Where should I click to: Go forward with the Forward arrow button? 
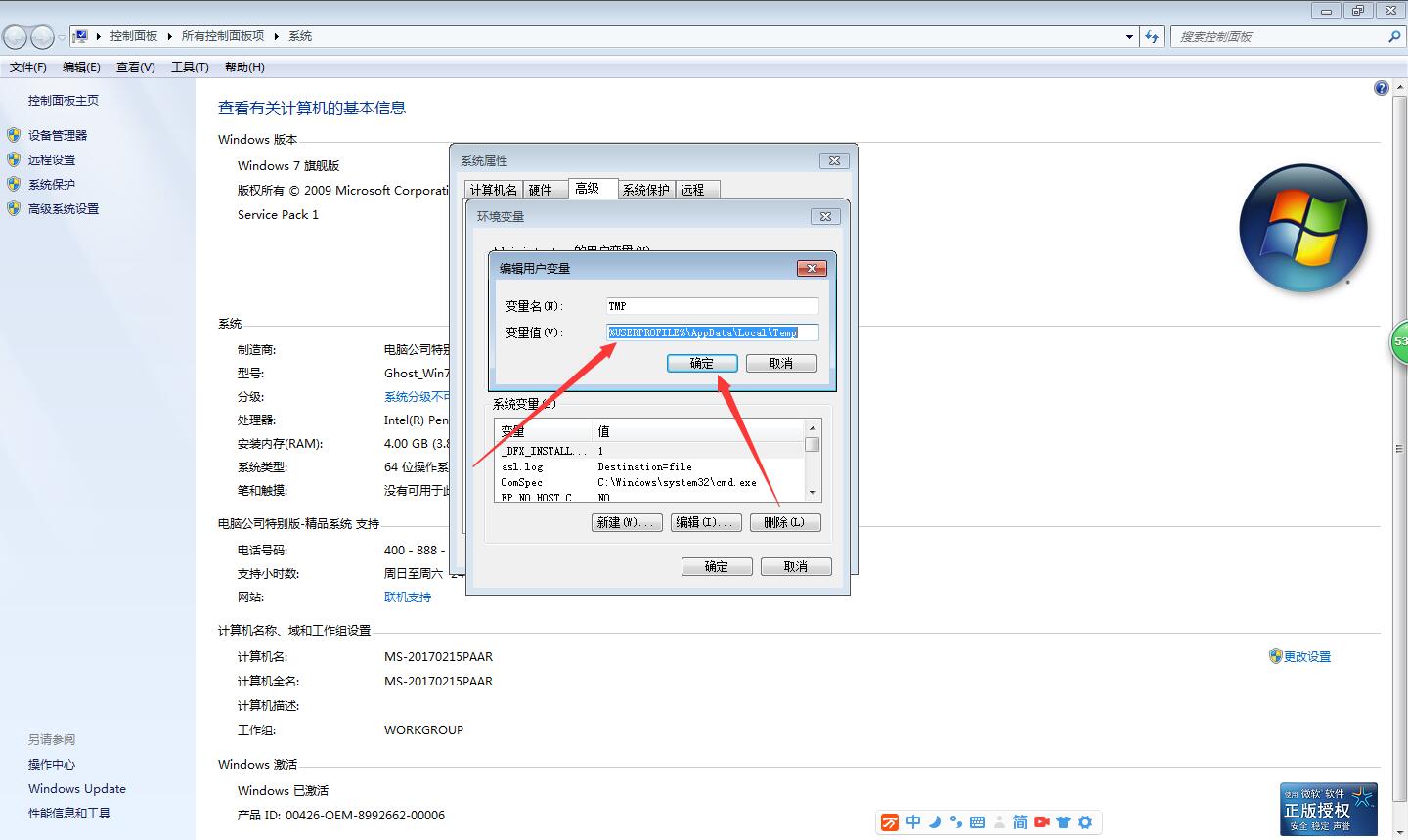pyautogui.click(x=42, y=37)
